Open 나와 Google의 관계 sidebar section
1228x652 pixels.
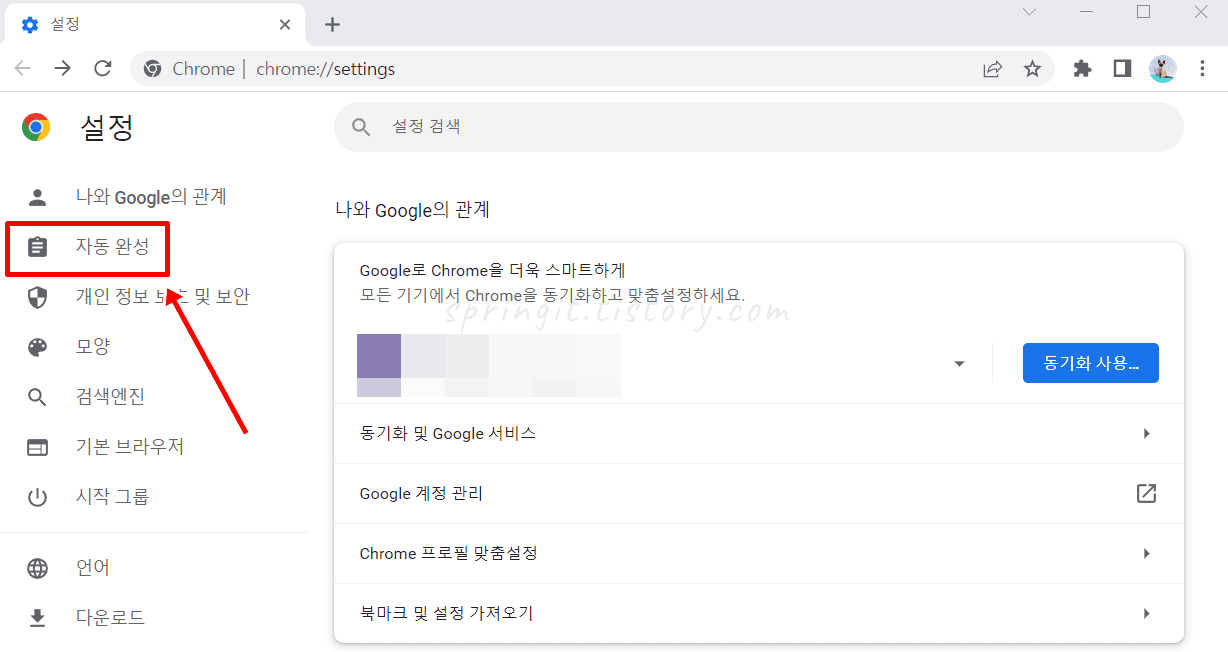[151, 197]
